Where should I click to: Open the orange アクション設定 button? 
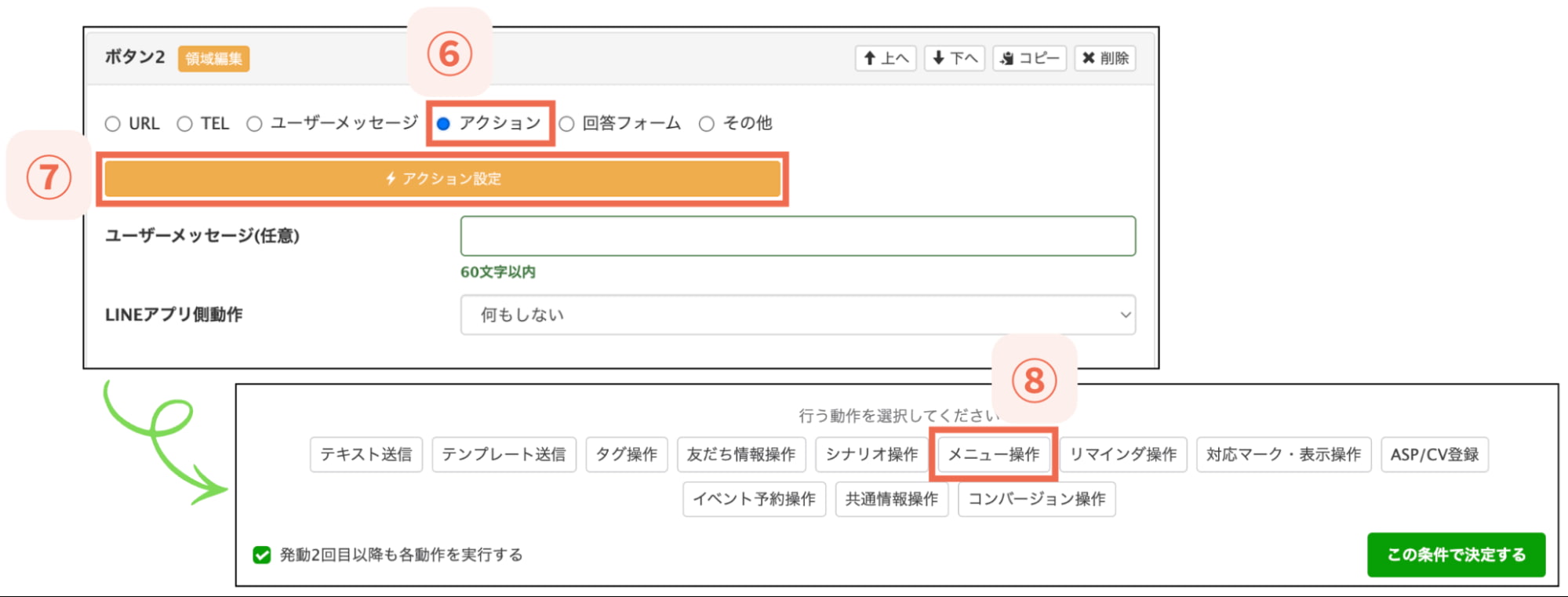point(442,179)
